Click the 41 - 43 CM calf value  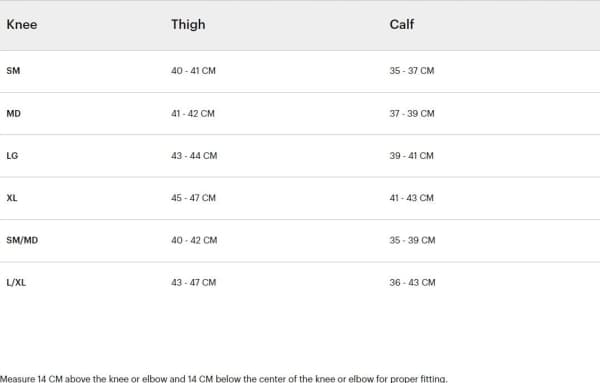[411, 198]
